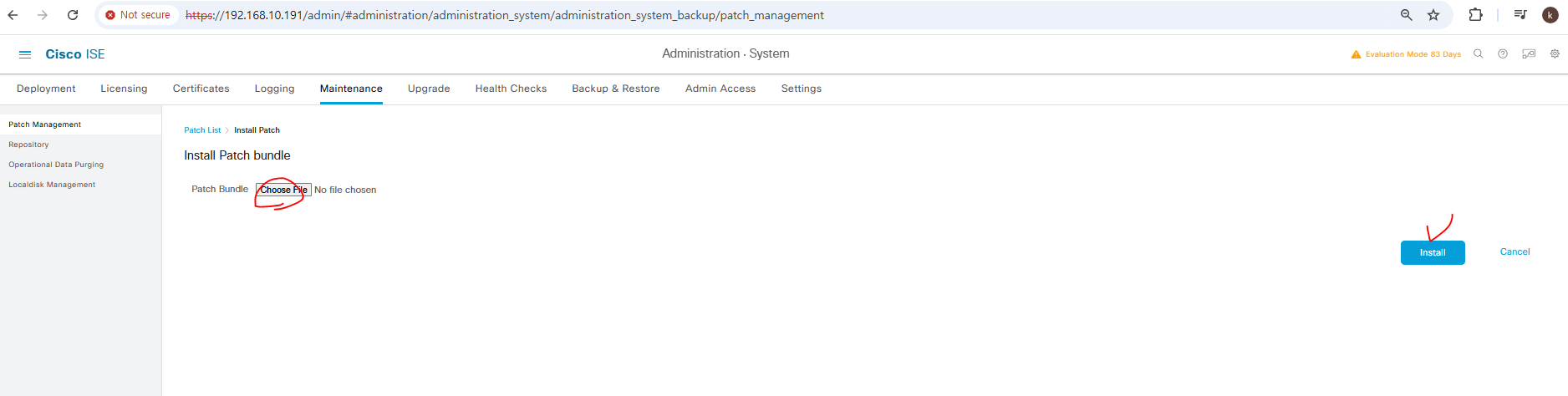
Task: Open the Settings tab
Action: 801,89
